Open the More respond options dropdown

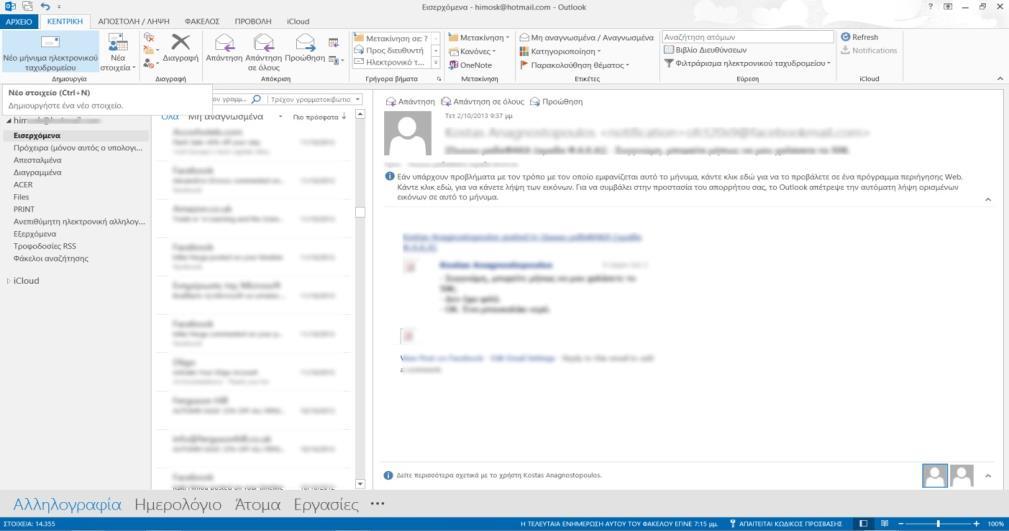pos(336,61)
